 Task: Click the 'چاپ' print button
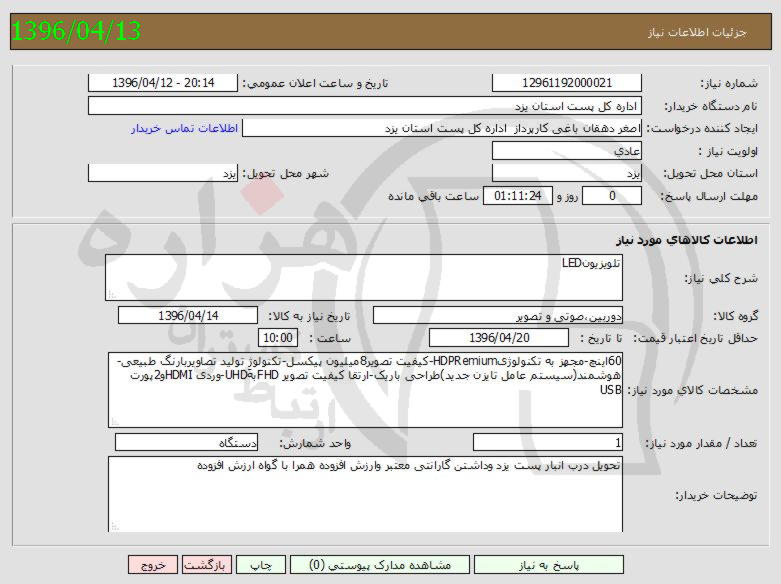coord(261,565)
